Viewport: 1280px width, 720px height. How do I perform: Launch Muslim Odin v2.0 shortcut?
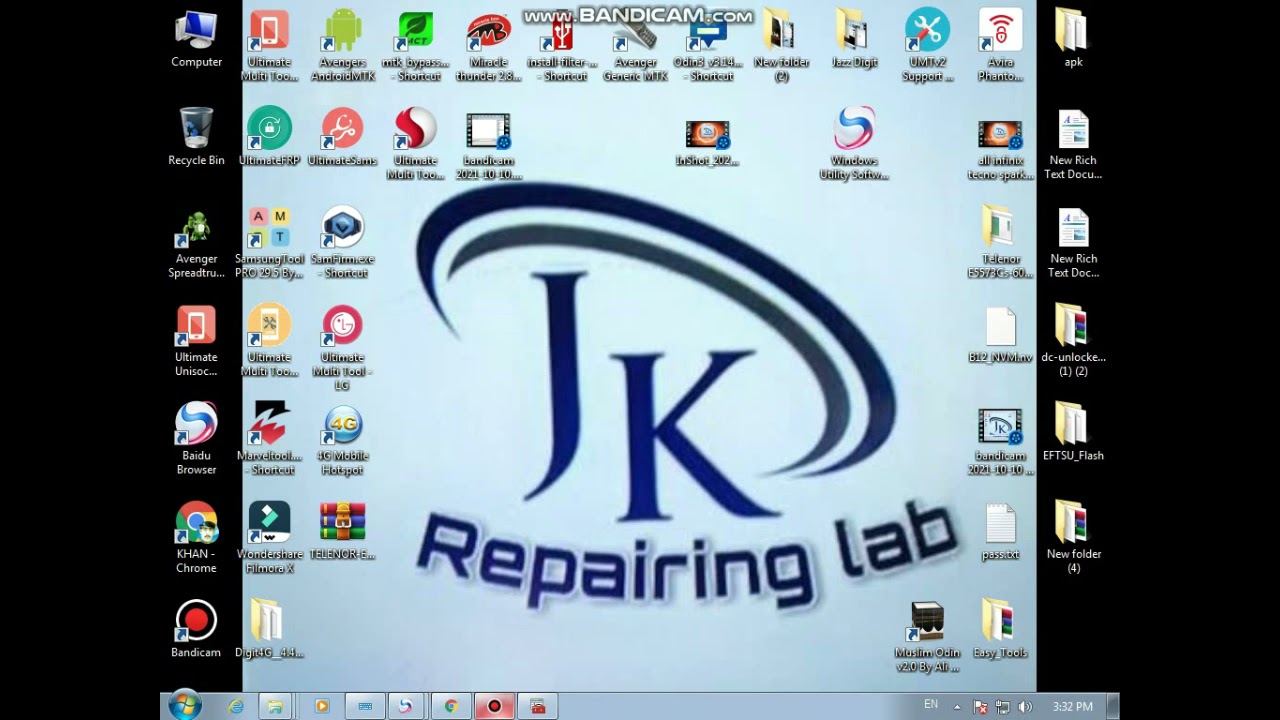[x=928, y=636]
